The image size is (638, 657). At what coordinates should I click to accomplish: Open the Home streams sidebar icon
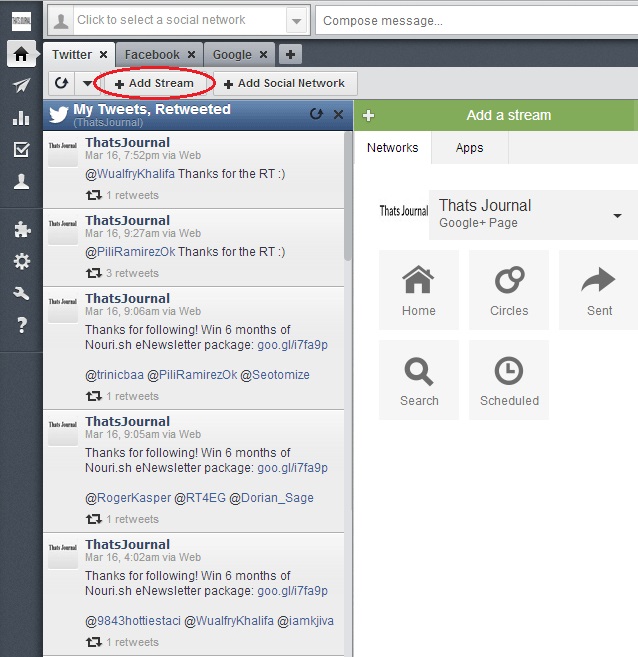[21, 54]
